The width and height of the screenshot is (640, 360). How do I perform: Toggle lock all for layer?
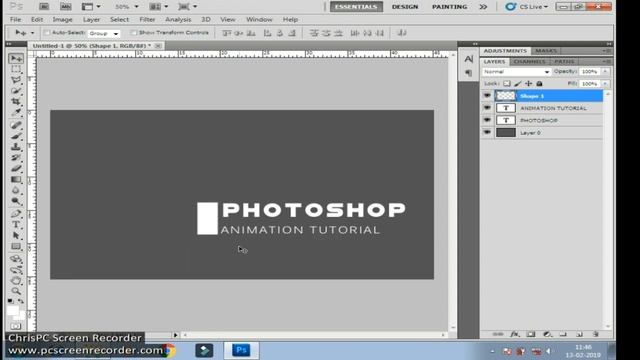click(x=539, y=83)
